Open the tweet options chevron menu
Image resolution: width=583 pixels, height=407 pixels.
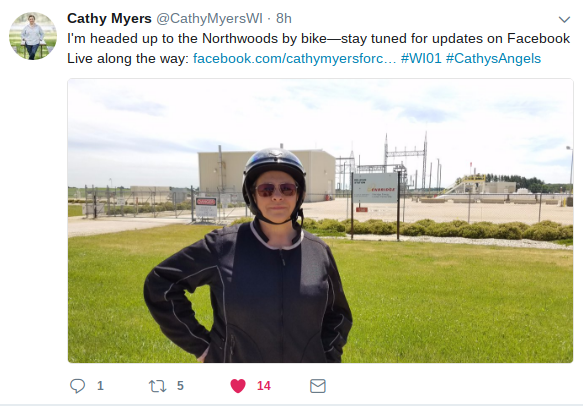[x=564, y=19]
